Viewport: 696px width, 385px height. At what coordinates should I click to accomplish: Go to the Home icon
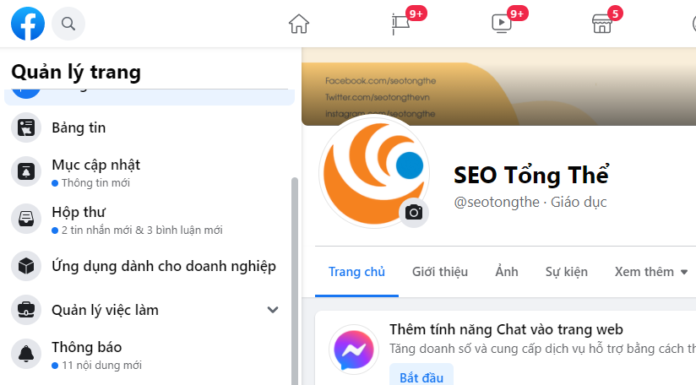click(299, 24)
